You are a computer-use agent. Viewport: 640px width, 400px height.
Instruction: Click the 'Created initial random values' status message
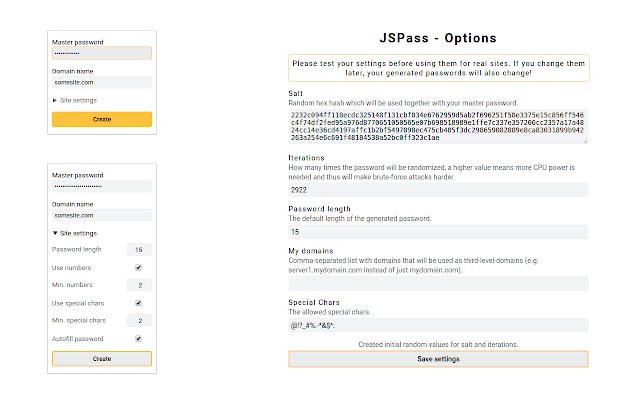click(x=438, y=344)
